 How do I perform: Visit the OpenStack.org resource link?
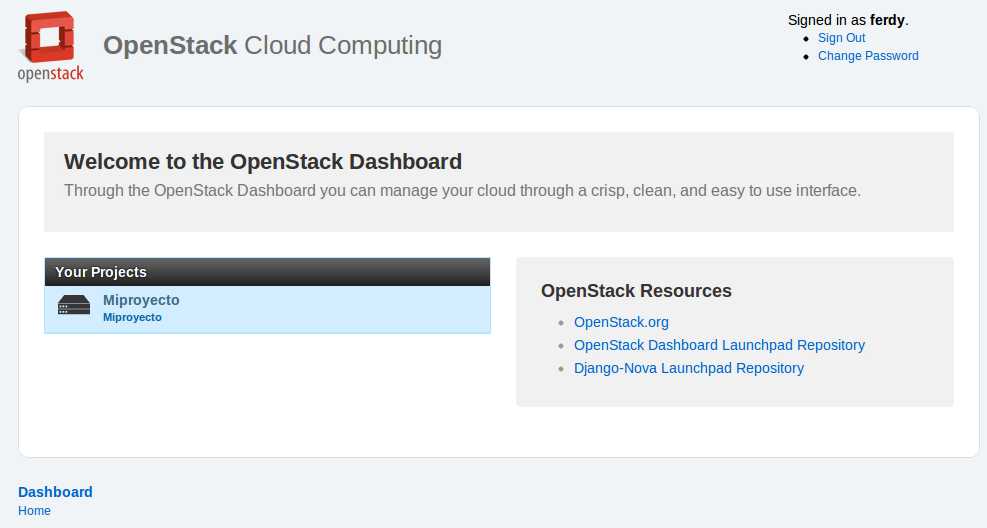621,322
